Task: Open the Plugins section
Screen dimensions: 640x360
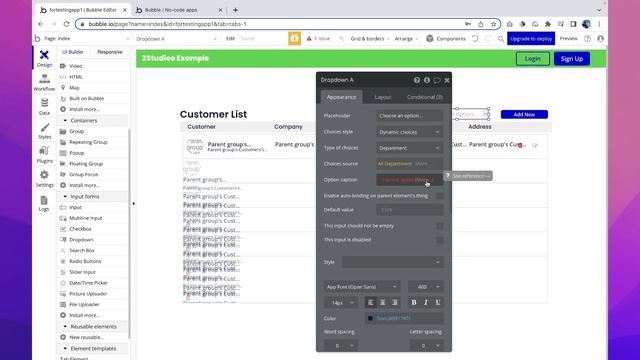Action: click(x=44, y=155)
